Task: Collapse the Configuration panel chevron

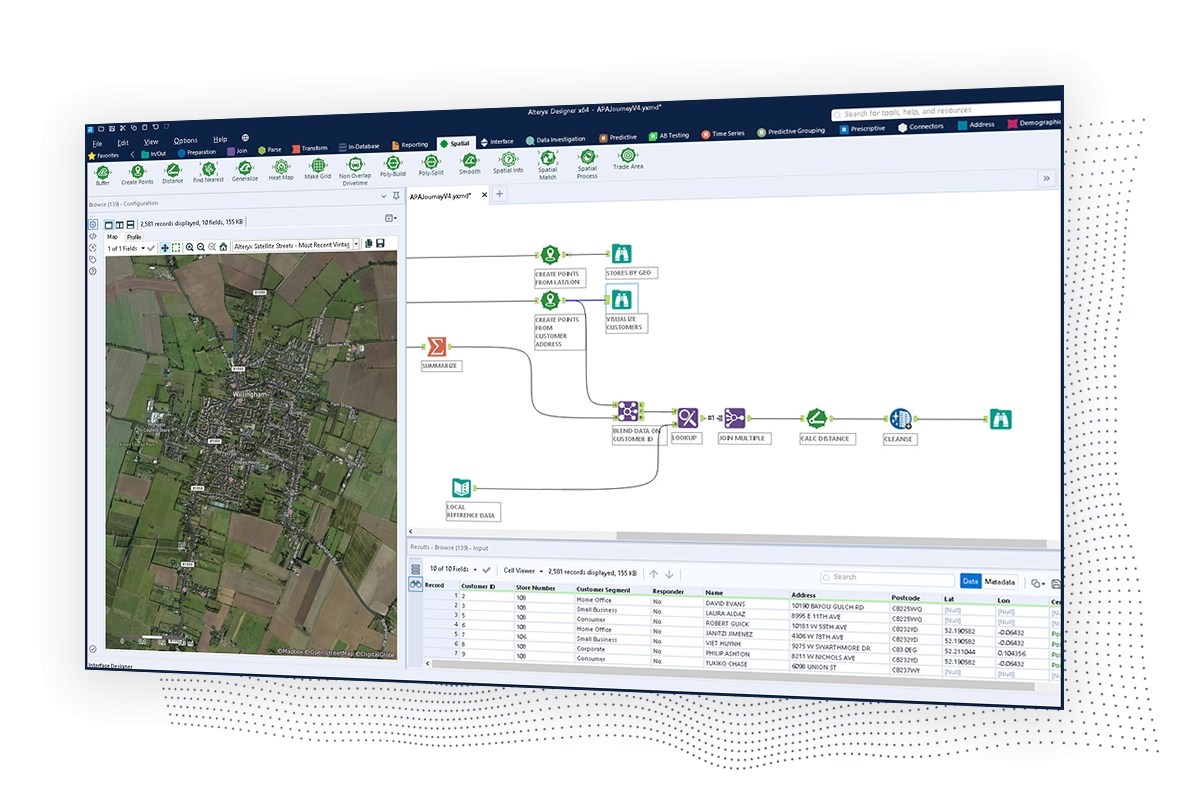Action: click(x=383, y=196)
